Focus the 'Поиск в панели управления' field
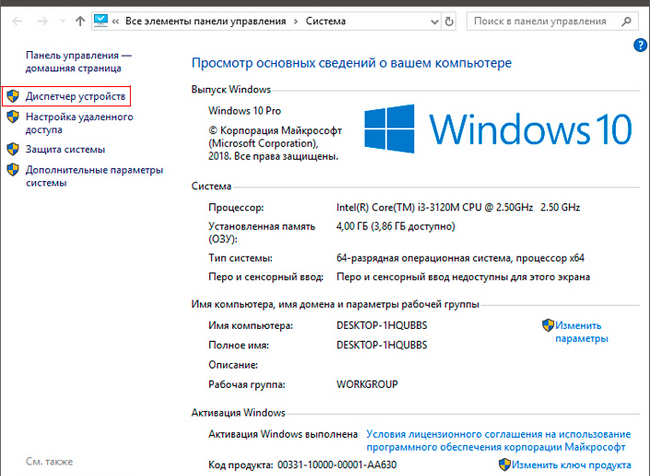Viewport: 650px width, 476px height. tap(552, 21)
